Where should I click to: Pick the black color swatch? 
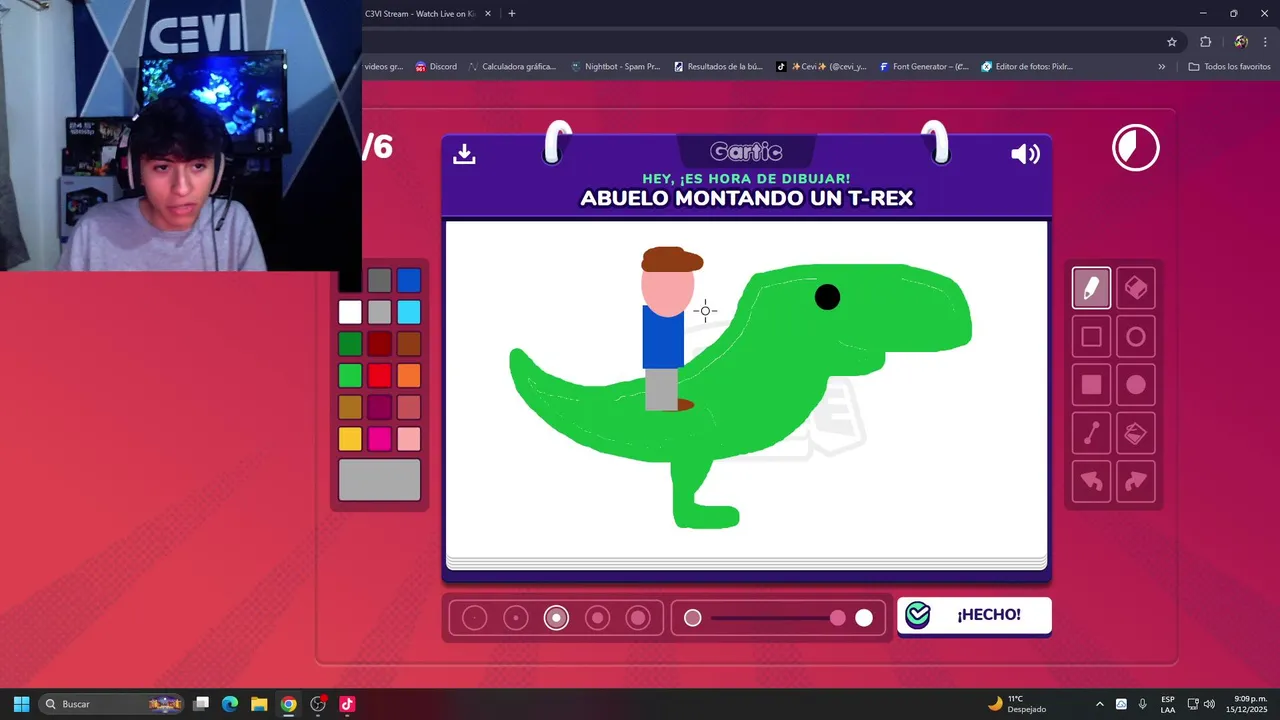(350, 280)
